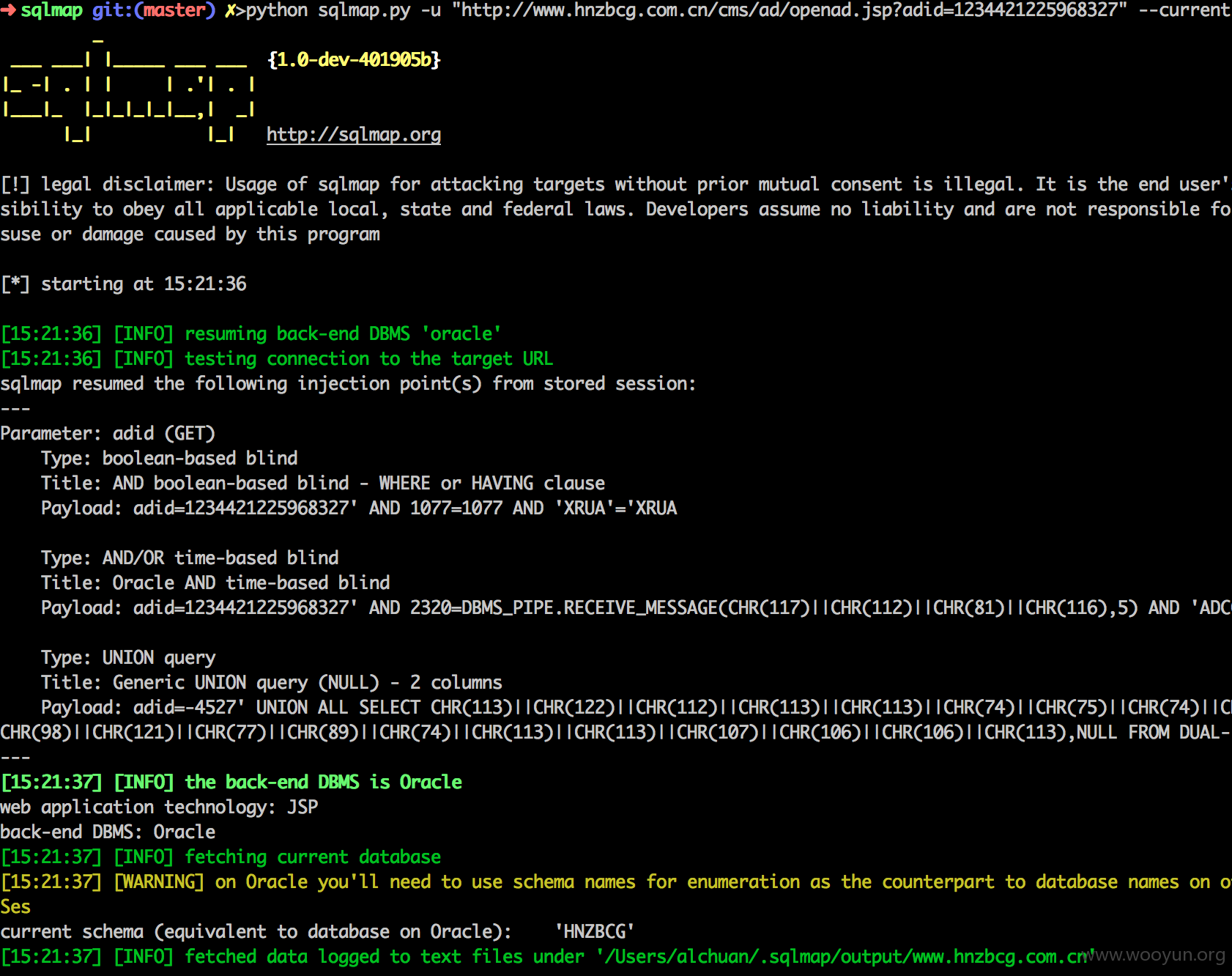This screenshot has height=976, width=1232.
Task: Click the 'AND boolean-based blind - WHERE or HAVING clause' title
Action: 359,483
